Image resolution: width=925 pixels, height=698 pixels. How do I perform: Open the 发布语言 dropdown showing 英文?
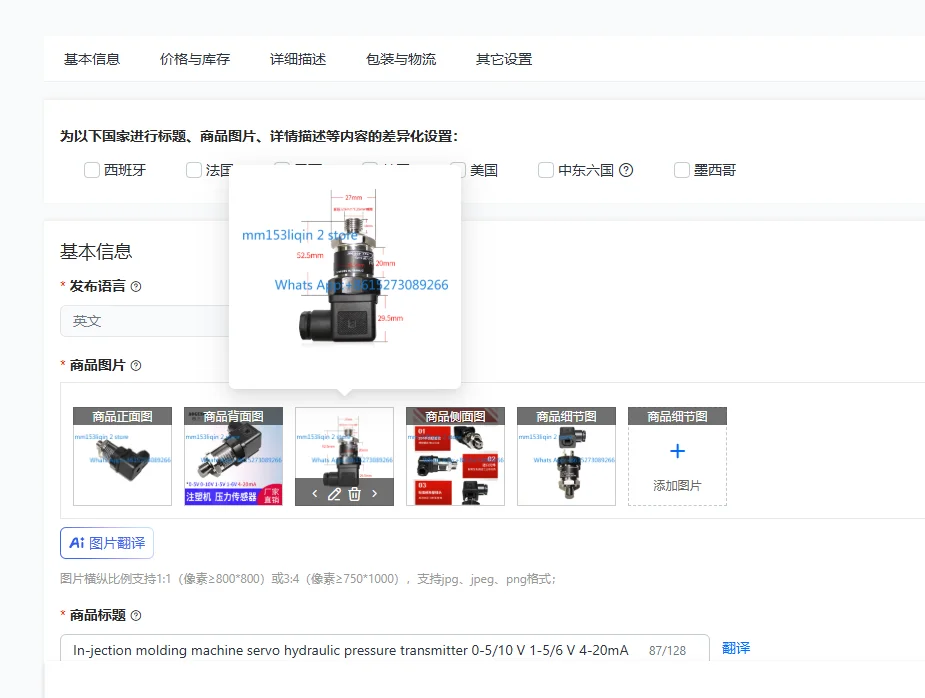point(145,321)
